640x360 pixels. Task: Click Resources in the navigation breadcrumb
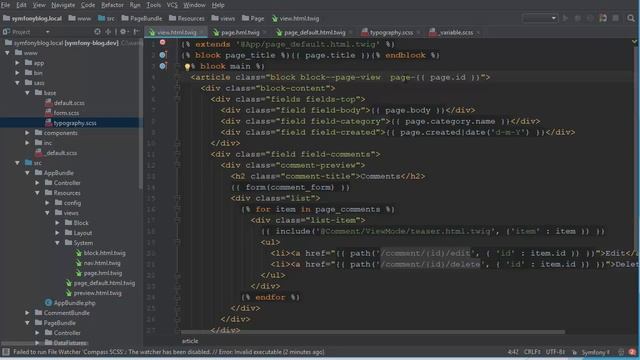click(187, 18)
